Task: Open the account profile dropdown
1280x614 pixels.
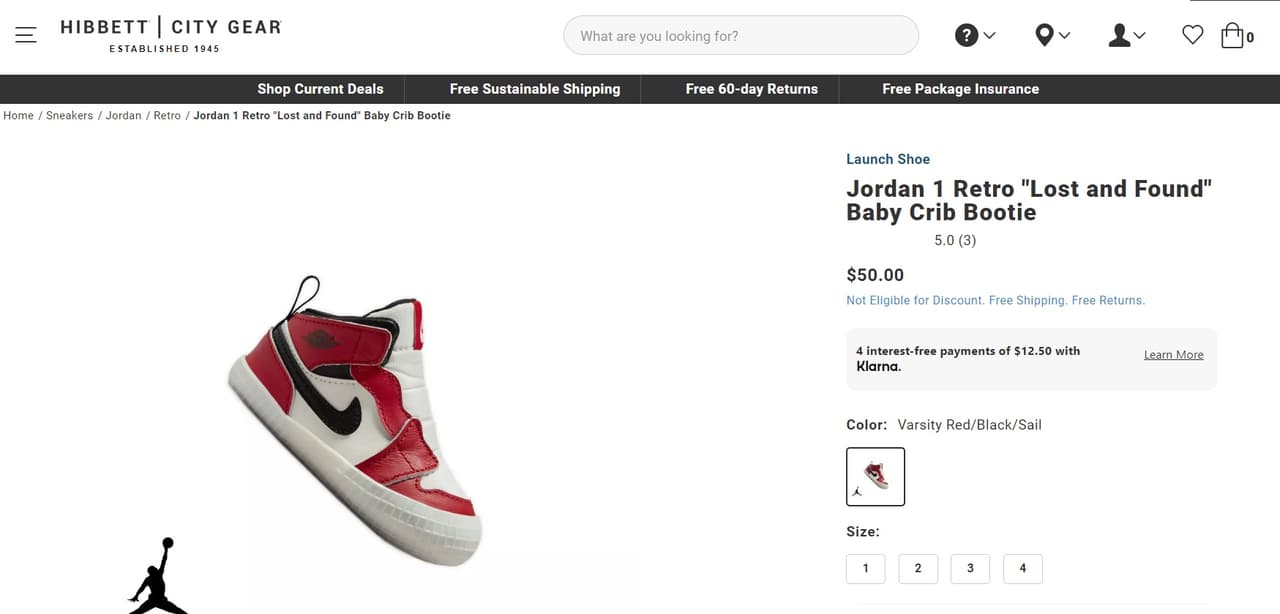Action: coord(1127,36)
